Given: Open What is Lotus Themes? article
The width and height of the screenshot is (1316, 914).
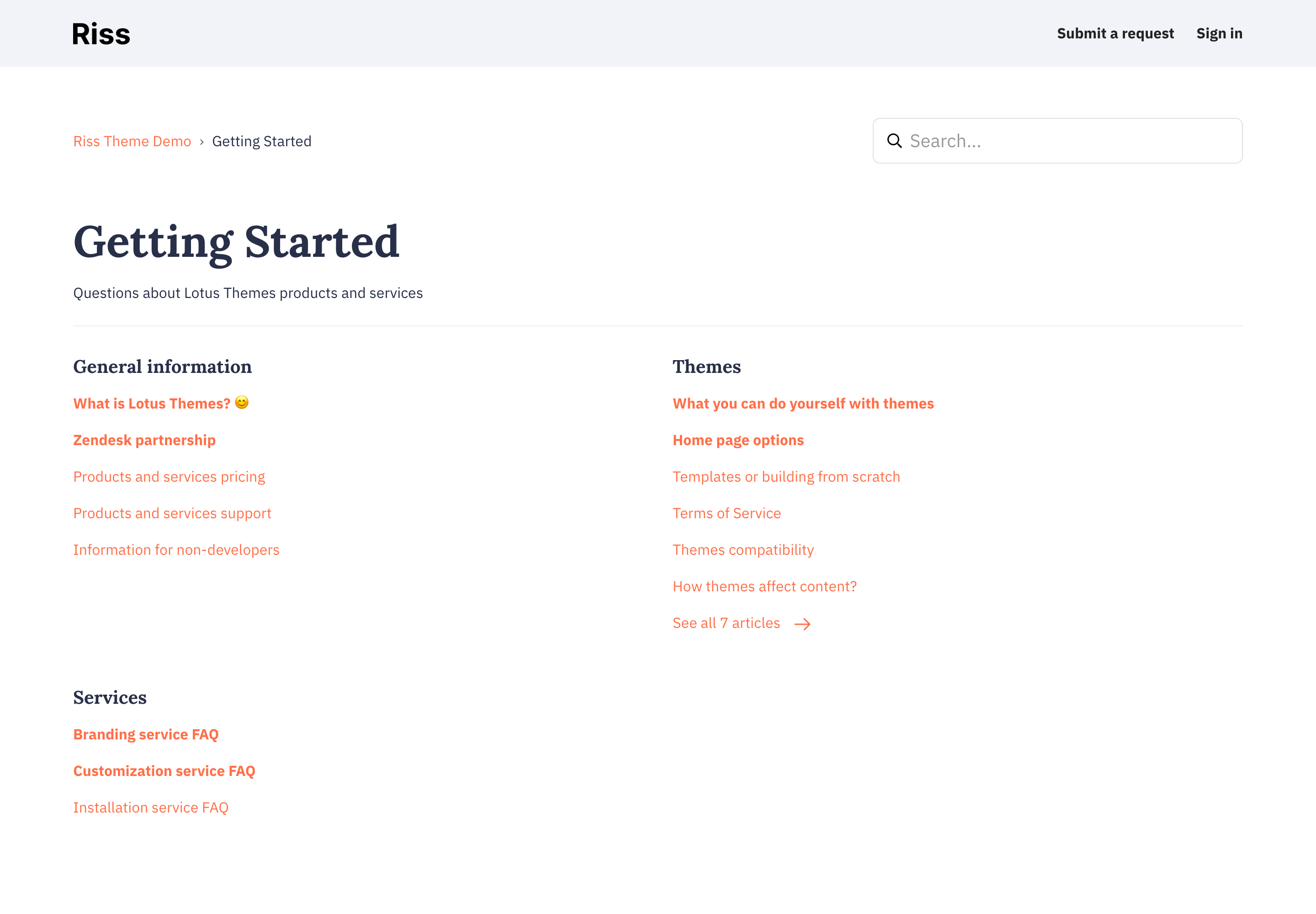Looking at the screenshot, I should coord(151,404).
